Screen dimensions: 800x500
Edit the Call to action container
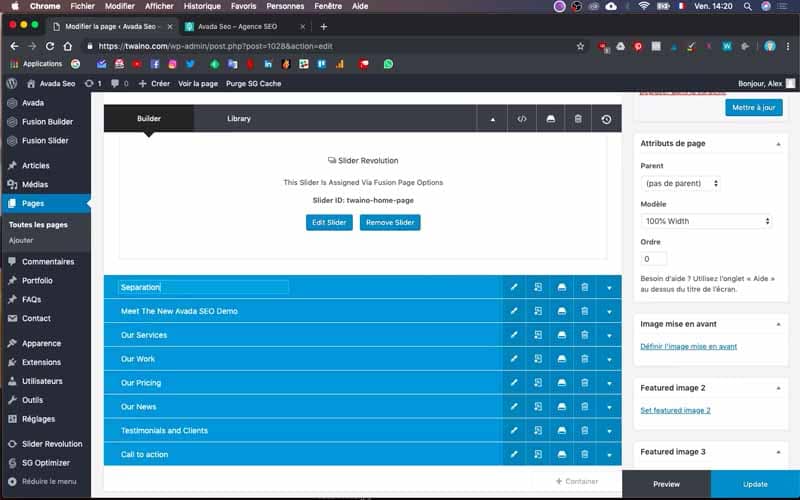[514, 455]
